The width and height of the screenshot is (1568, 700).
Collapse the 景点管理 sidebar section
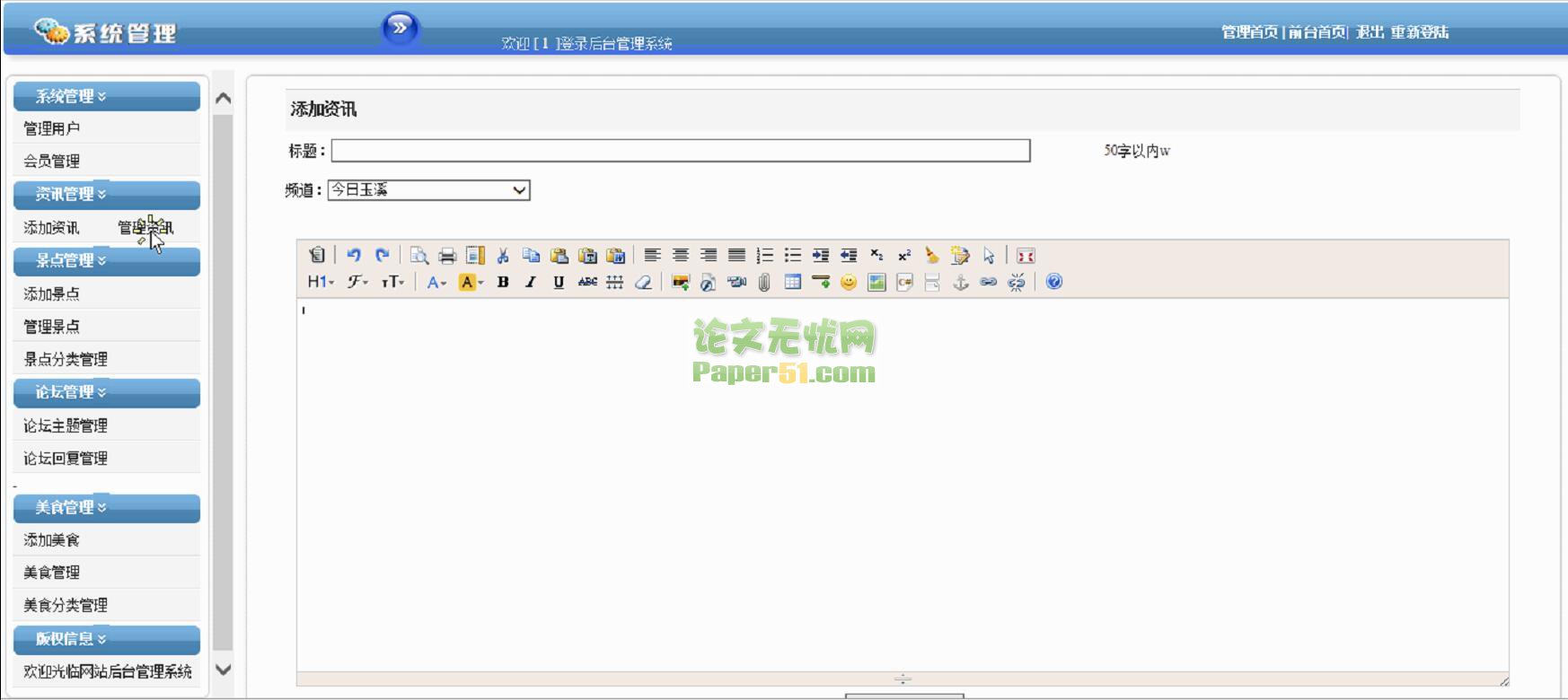[x=107, y=260]
